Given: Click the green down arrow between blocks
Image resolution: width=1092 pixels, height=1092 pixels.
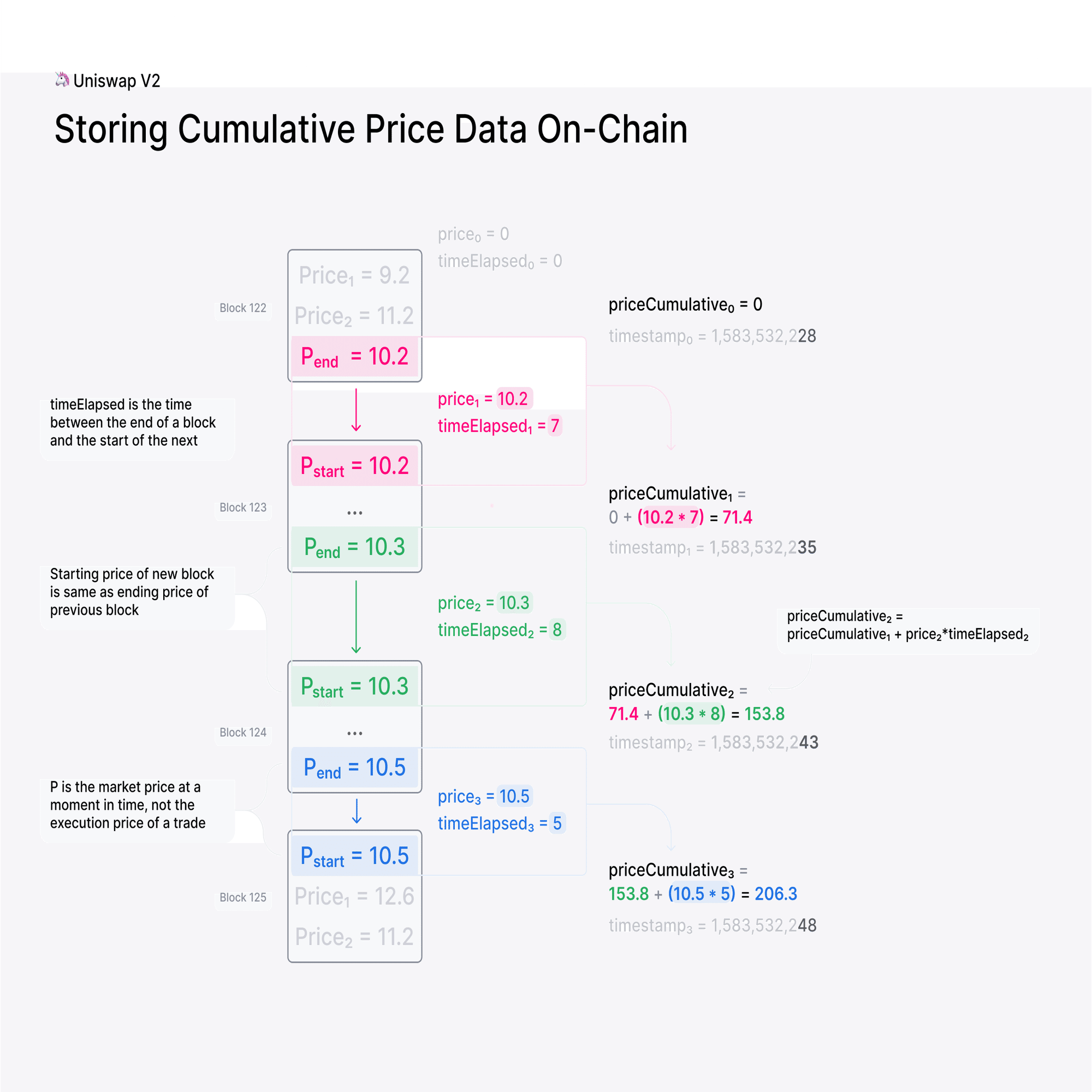Looking at the screenshot, I should tap(356, 617).
